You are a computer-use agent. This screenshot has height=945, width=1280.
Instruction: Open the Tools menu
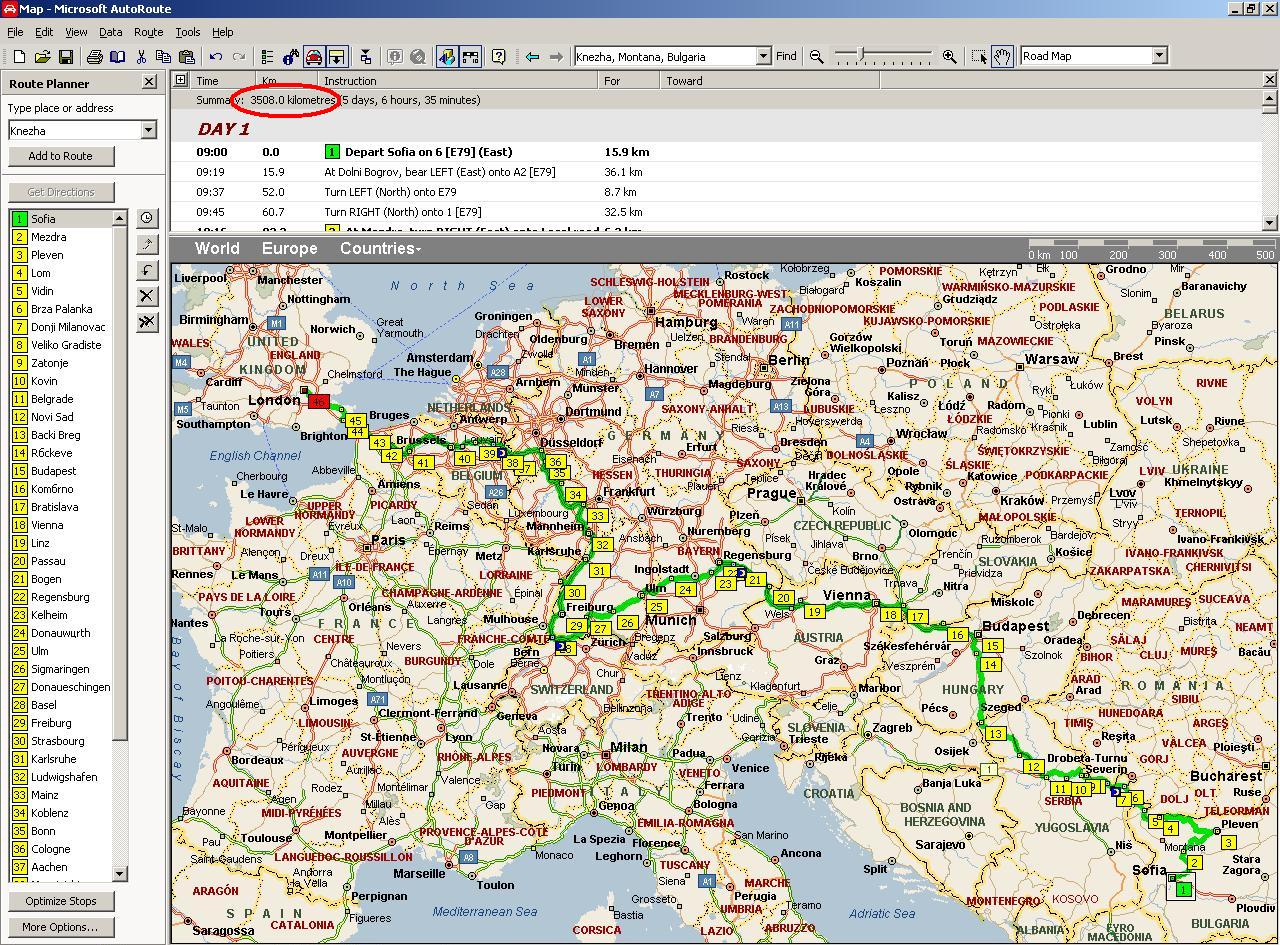pos(188,32)
